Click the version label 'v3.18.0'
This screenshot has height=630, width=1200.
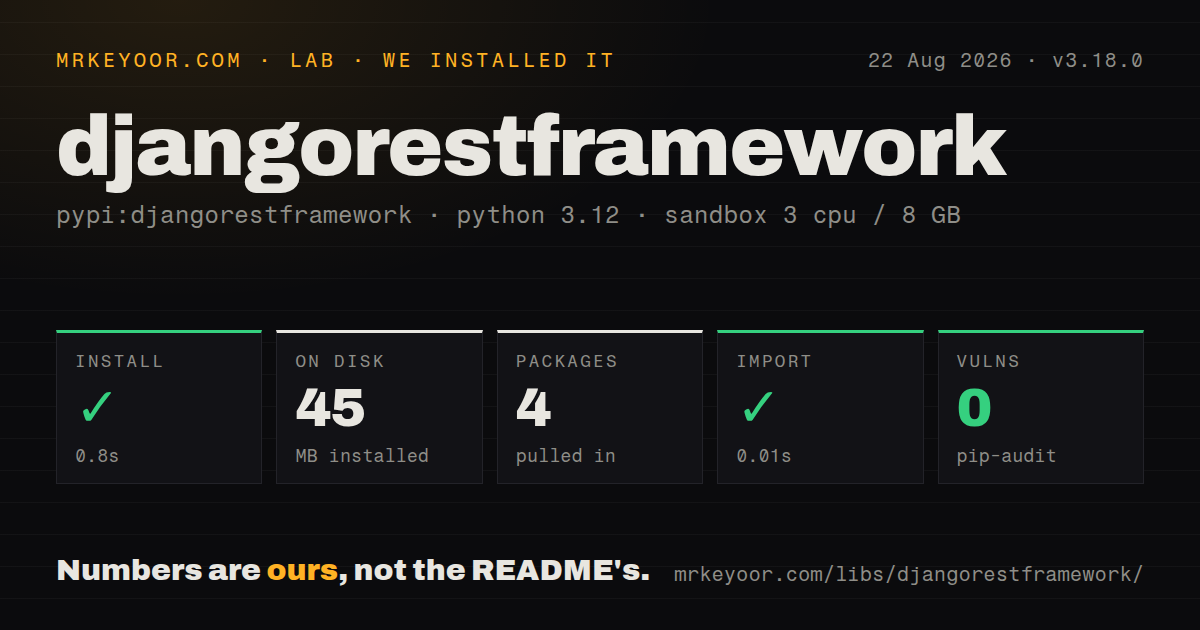[x=1097, y=61]
